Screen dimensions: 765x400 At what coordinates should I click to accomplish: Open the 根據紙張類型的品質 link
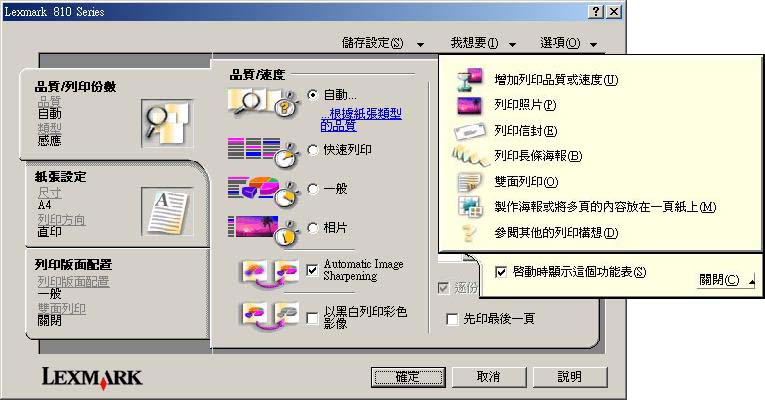click(361, 120)
